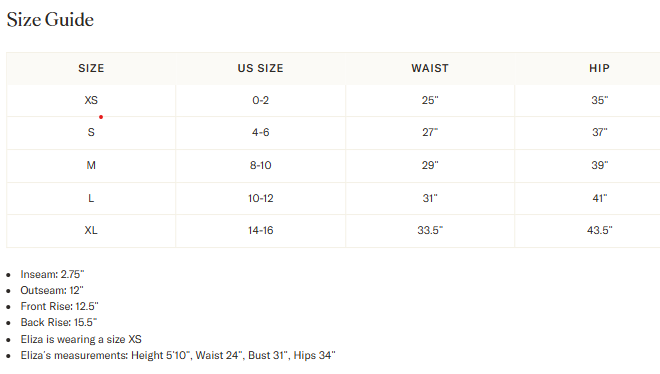Image resolution: width=660 pixels, height=374 pixels.
Task: Select the US SIZE column header
Action: tap(261, 68)
